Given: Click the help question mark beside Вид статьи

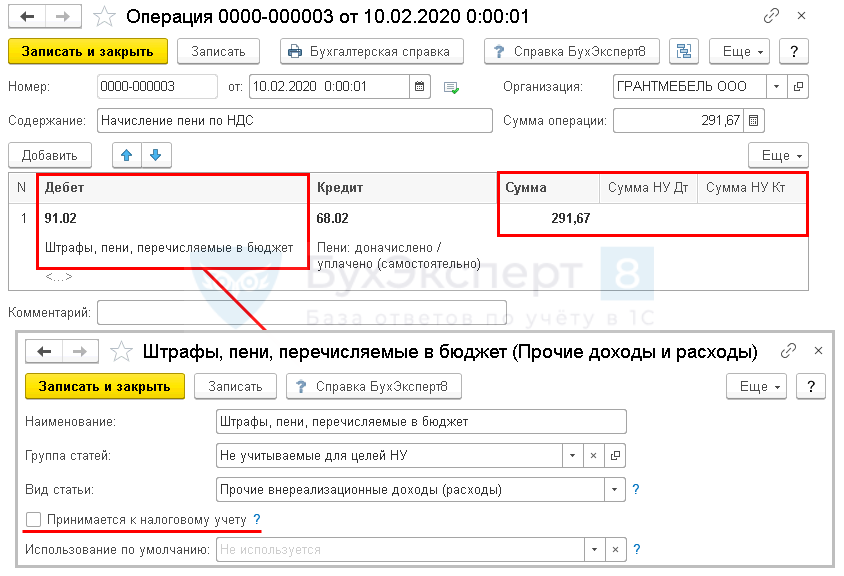Looking at the screenshot, I should pyautogui.click(x=636, y=490).
